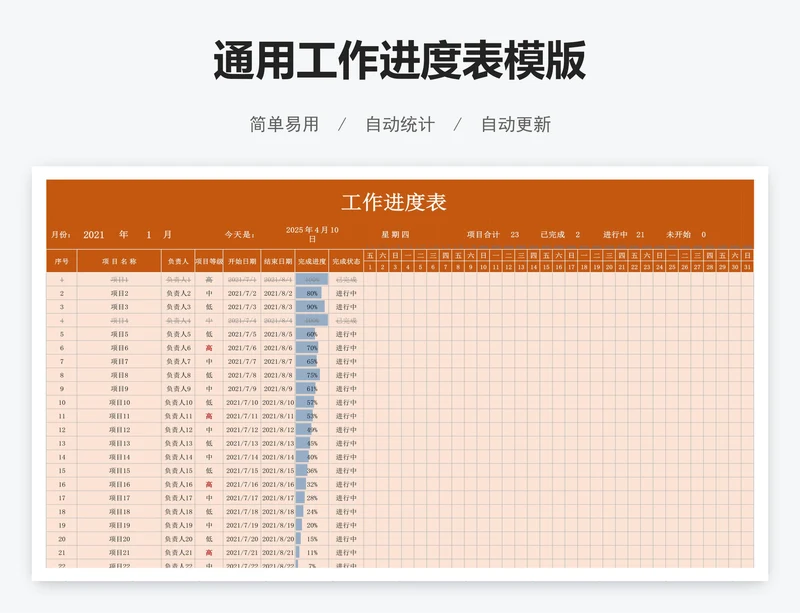Select the 负责人3 cell
The width and height of the screenshot is (800, 613).
coord(178,307)
